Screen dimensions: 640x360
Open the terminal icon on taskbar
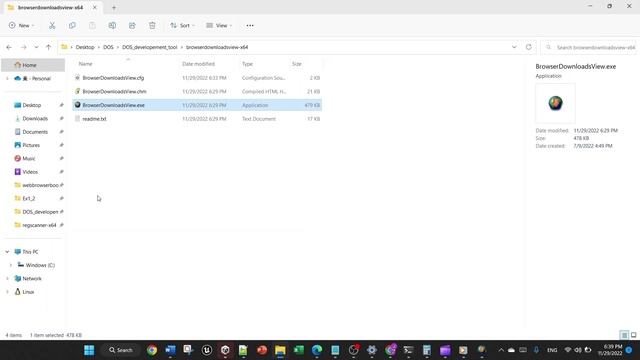[x=408, y=350]
